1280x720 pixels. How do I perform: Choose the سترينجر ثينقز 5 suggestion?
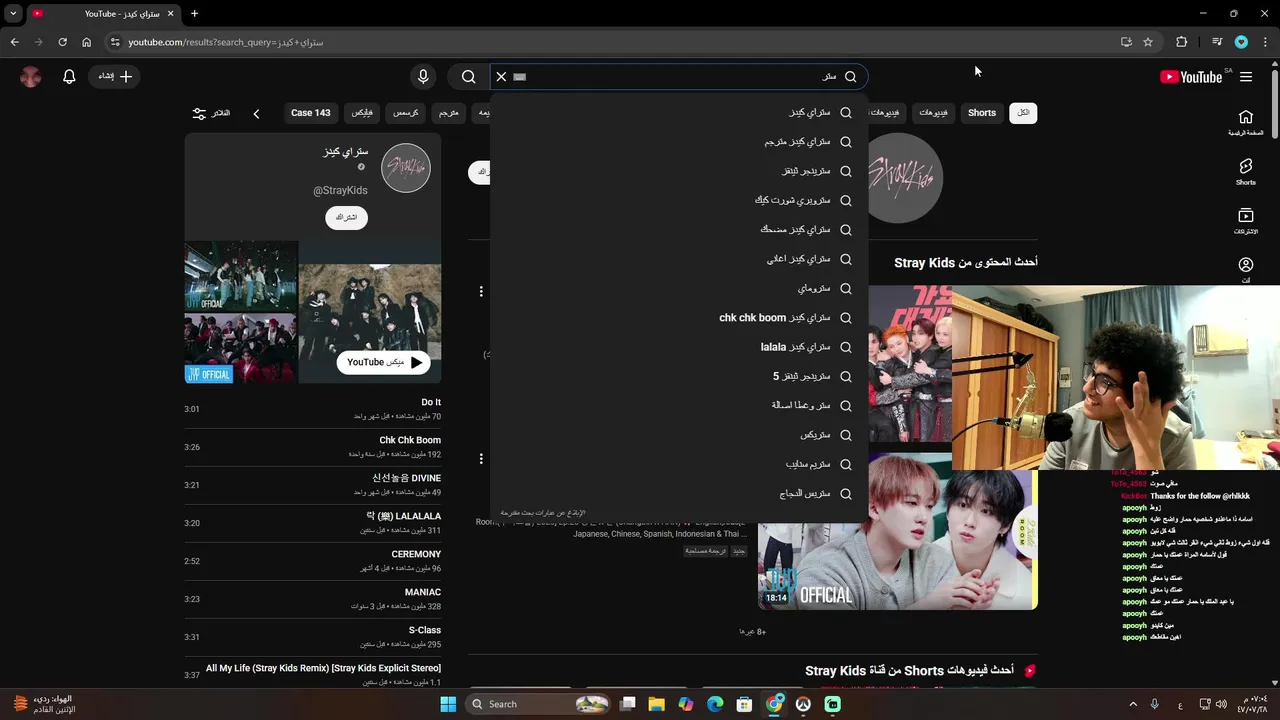pos(679,376)
